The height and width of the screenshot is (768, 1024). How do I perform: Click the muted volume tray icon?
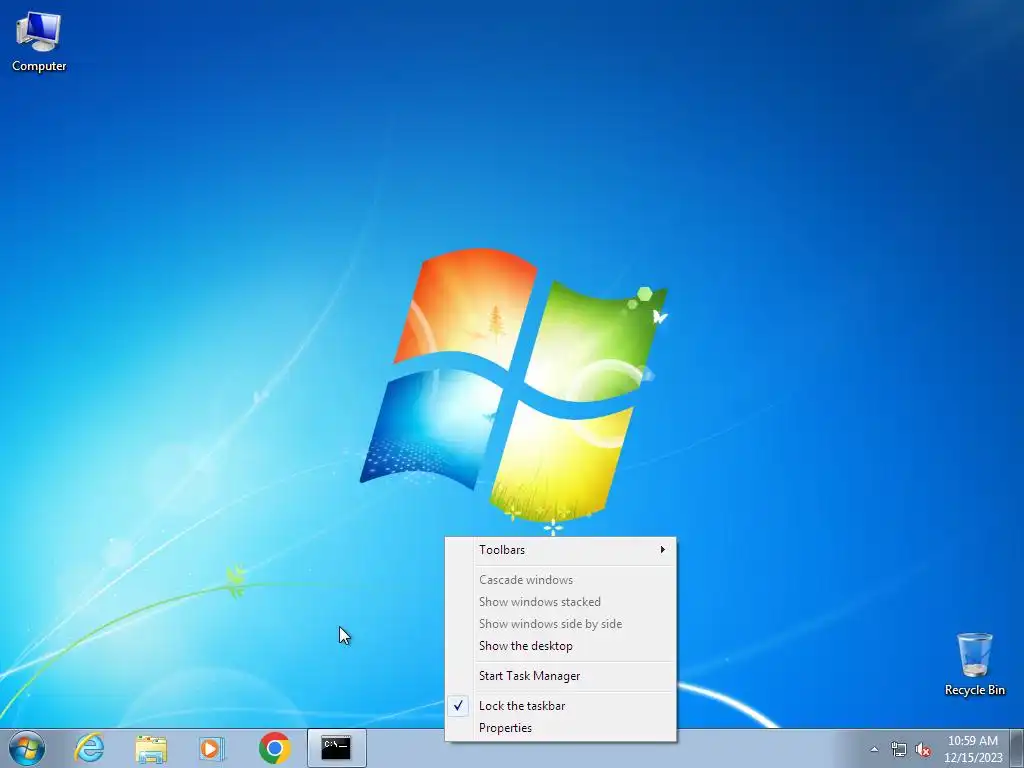tap(923, 750)
